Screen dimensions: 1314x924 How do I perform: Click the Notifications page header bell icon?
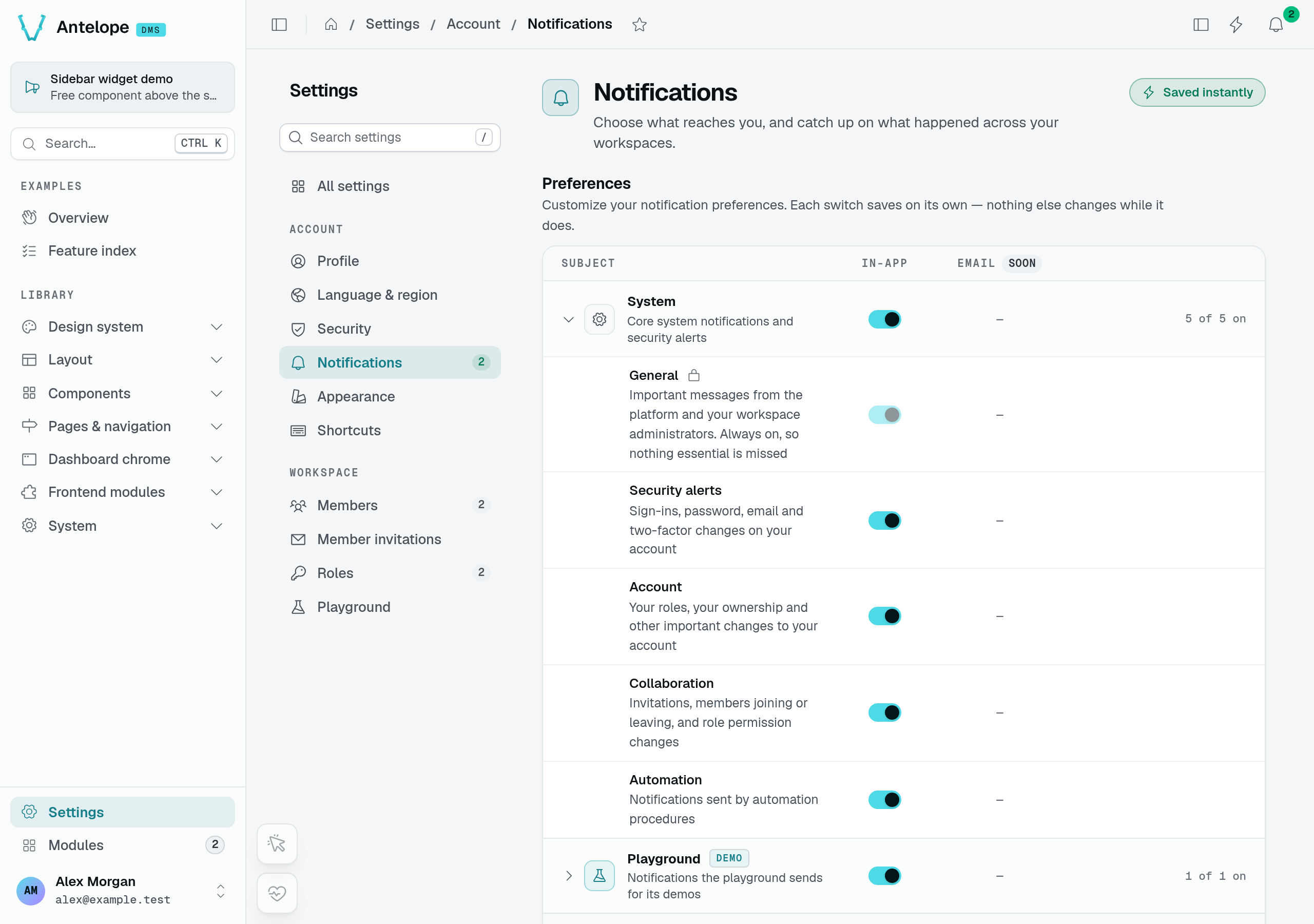click(561, 98)
